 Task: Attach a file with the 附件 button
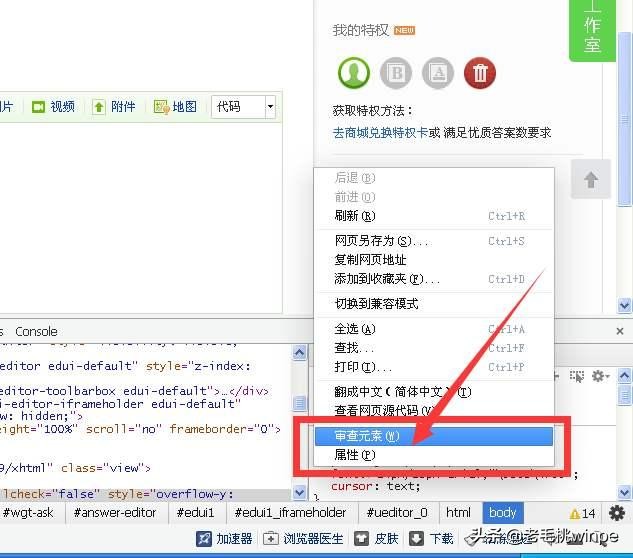tap(114, 107)
